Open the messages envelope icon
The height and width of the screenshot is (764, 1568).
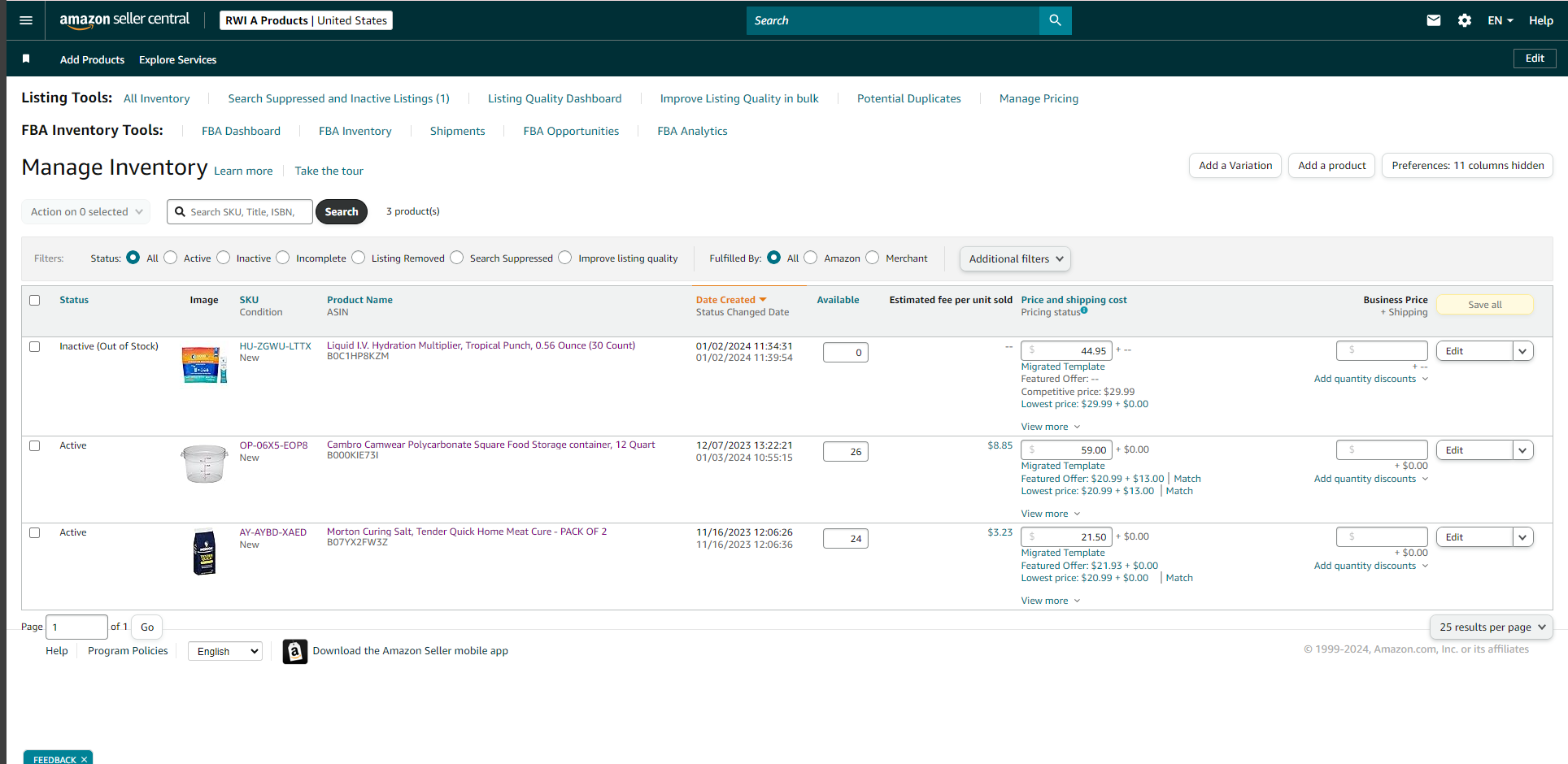(x=1434, y=20)
